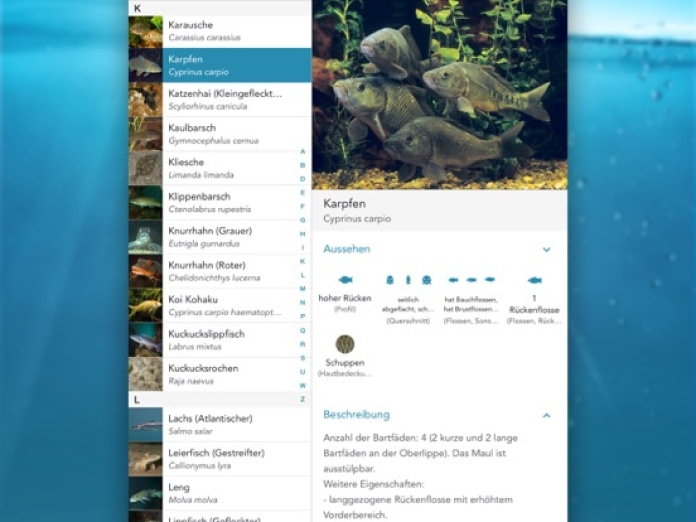This screenshot has height=522, width=696.
Task: Jump to letter Z in index
Action: pos(303,399)
